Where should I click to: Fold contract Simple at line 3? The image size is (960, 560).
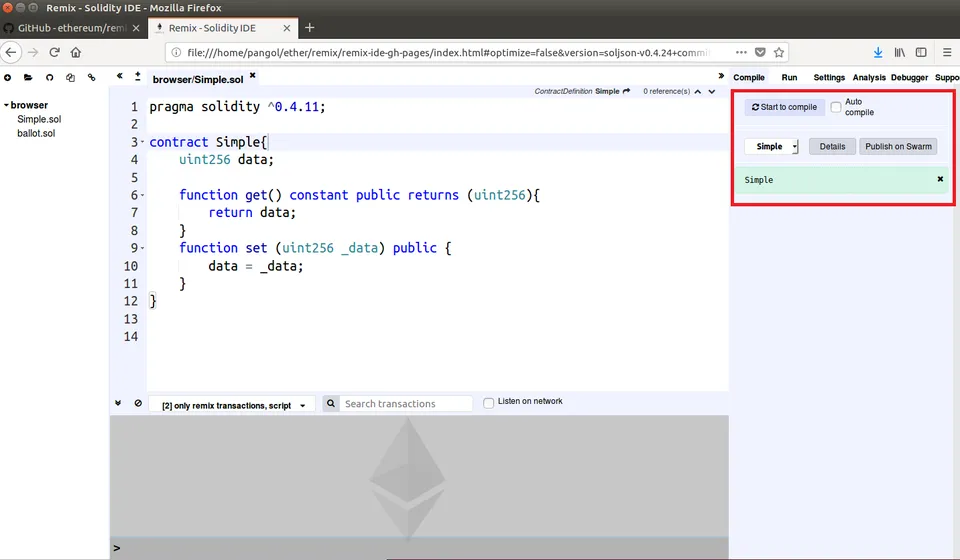pyautogui.click(x=143, y=143)
